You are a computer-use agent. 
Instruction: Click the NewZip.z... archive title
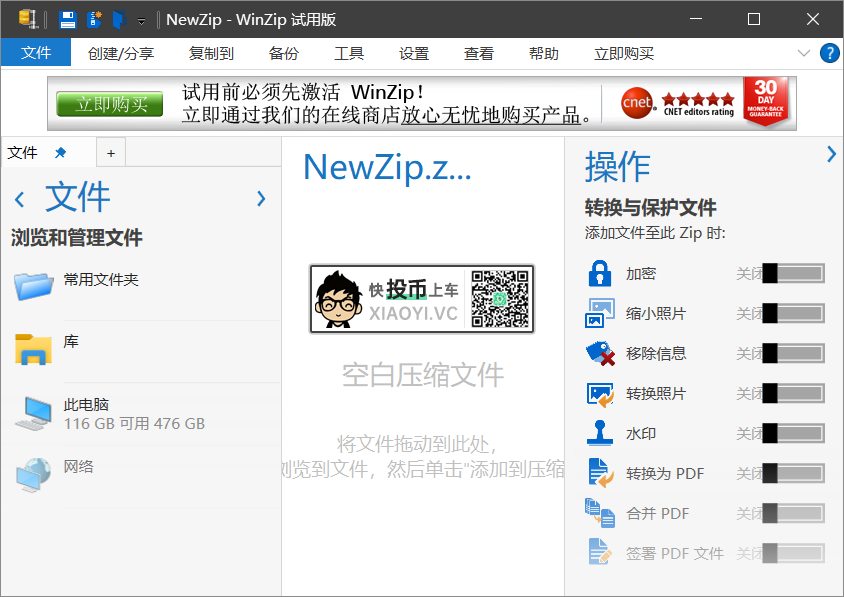click(388, 167)
